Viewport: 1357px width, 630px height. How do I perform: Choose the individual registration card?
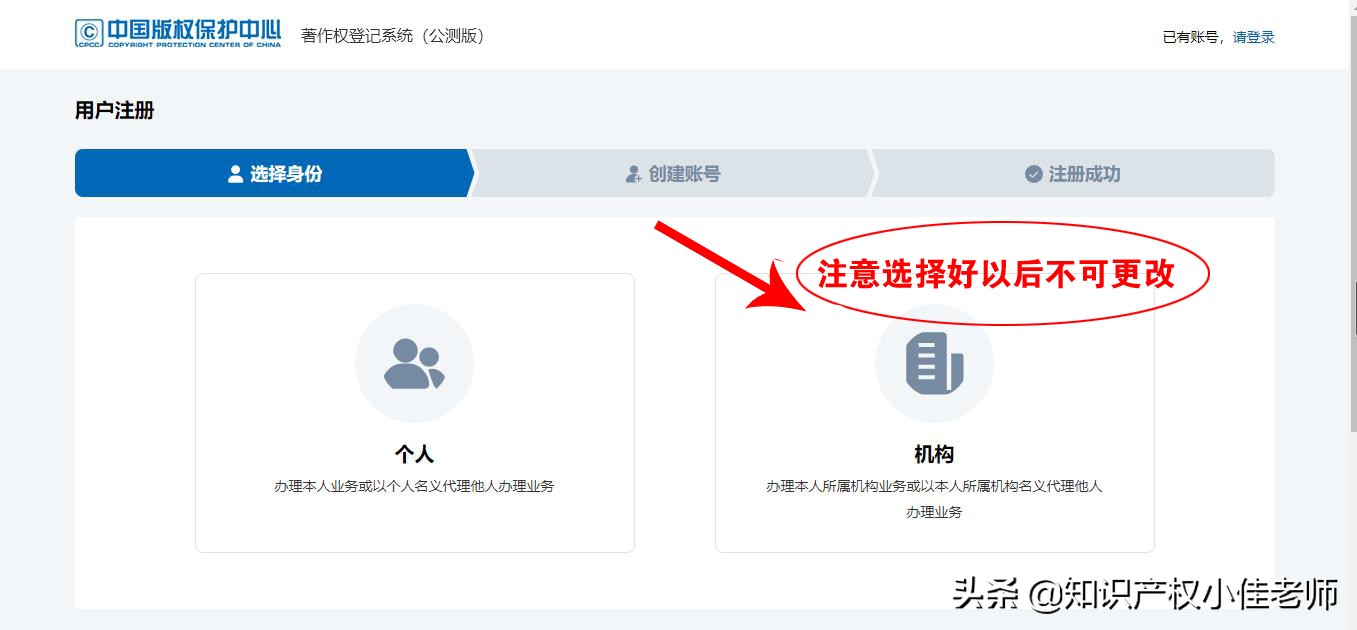(x=414, y=412)
